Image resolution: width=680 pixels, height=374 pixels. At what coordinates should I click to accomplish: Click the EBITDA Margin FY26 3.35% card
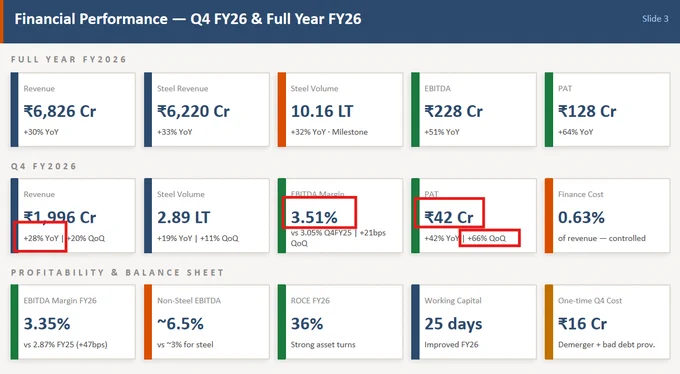coord(73,322)
